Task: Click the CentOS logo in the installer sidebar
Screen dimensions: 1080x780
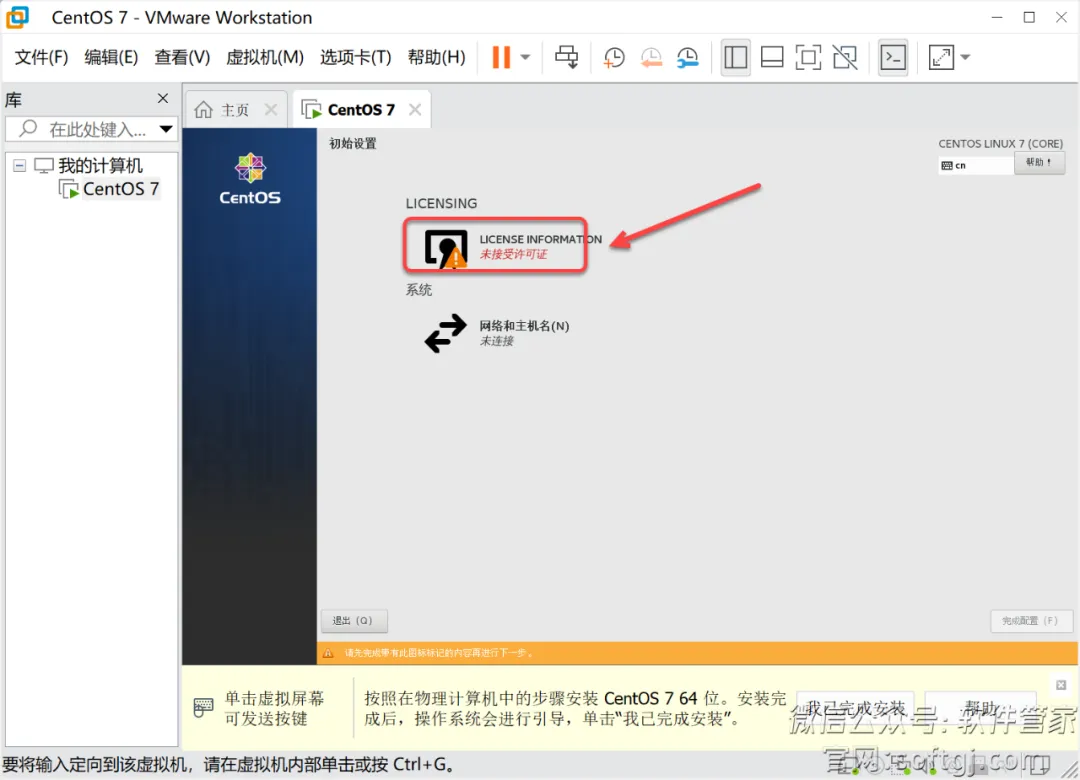Action: (x=250, y=178)
